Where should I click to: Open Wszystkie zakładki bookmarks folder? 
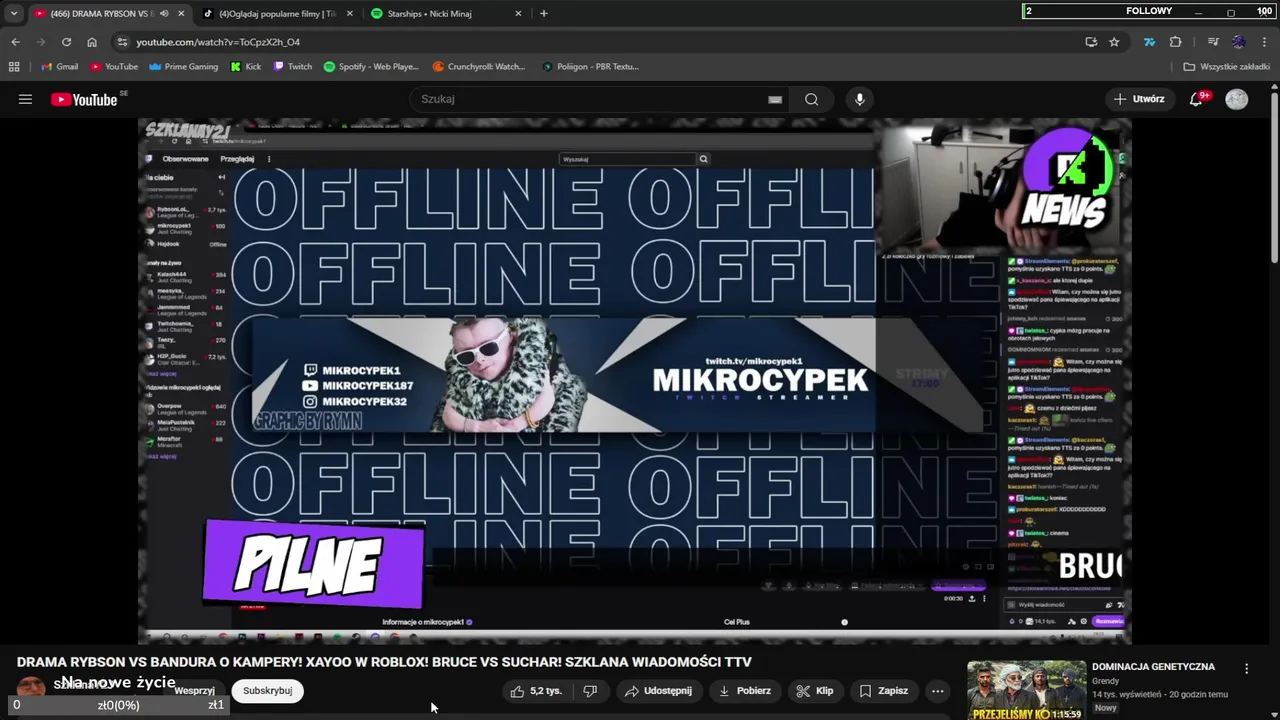click(1226, 67)
